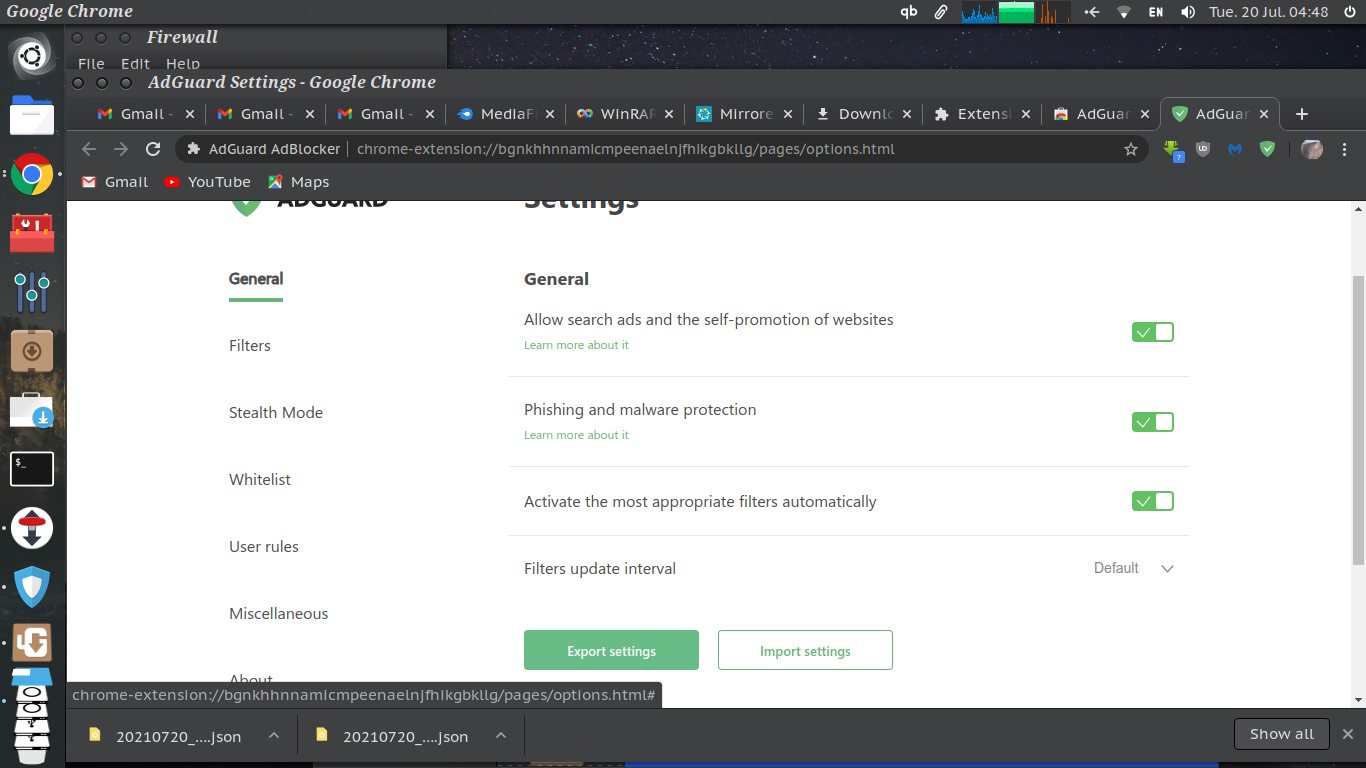Open the volume indicator in top bar
The height and width of the screenshot is (768, 1366).
point(1188,12)
